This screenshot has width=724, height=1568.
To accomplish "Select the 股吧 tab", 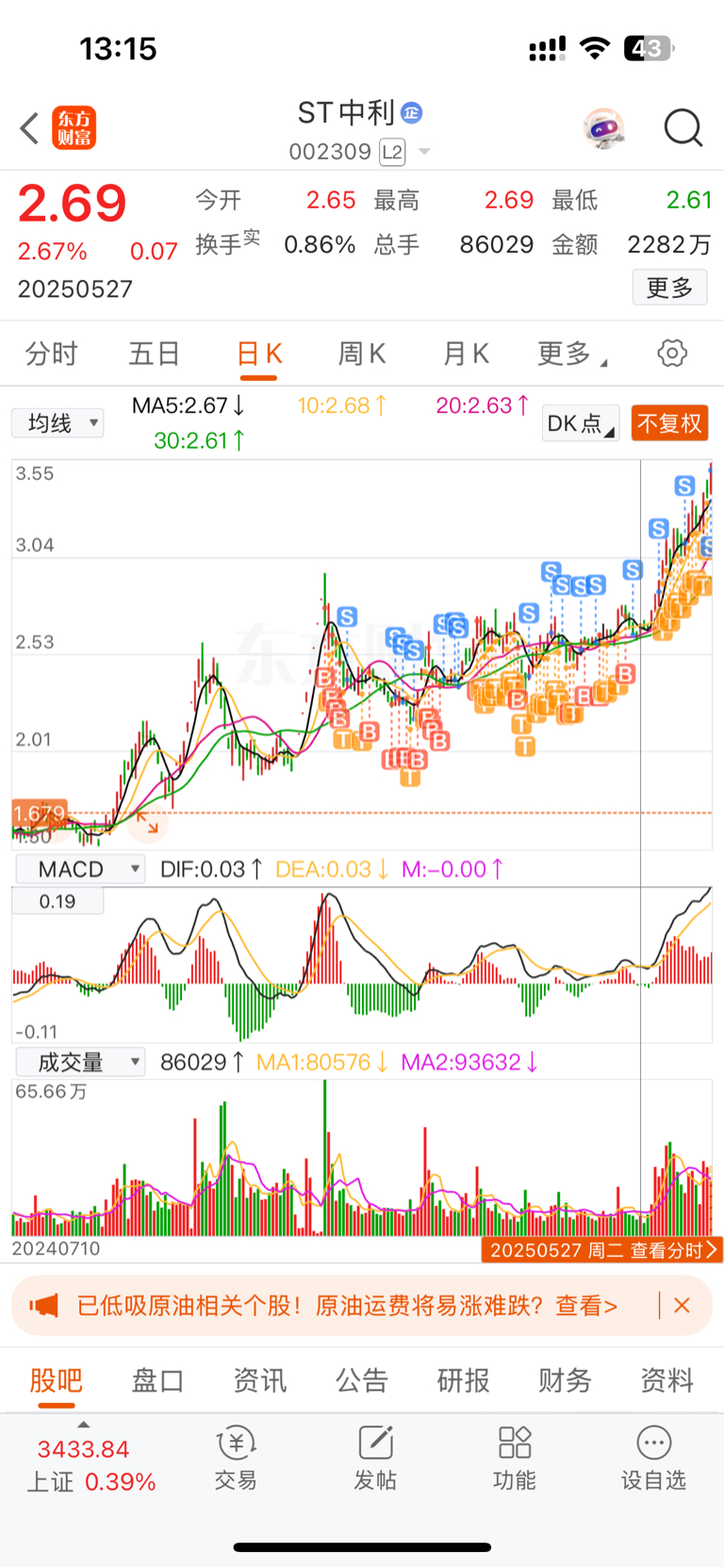I will coord(57,1380).
